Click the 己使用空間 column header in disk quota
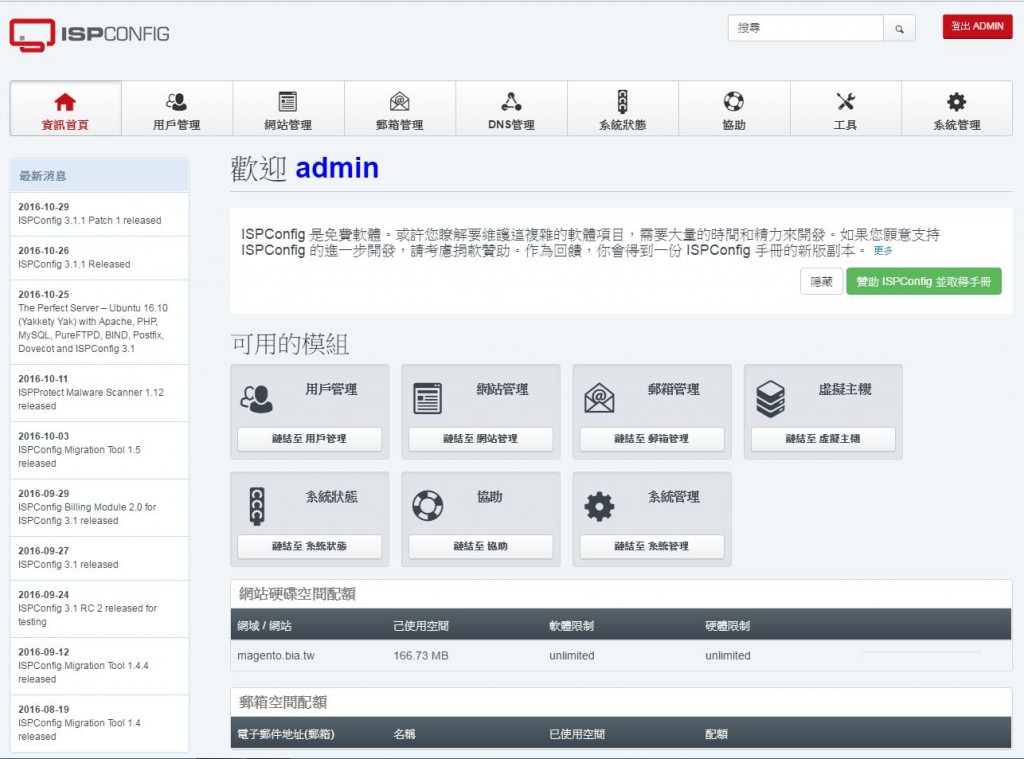Viewport: 1024px width, 759px height. click(x=421, y=626)
